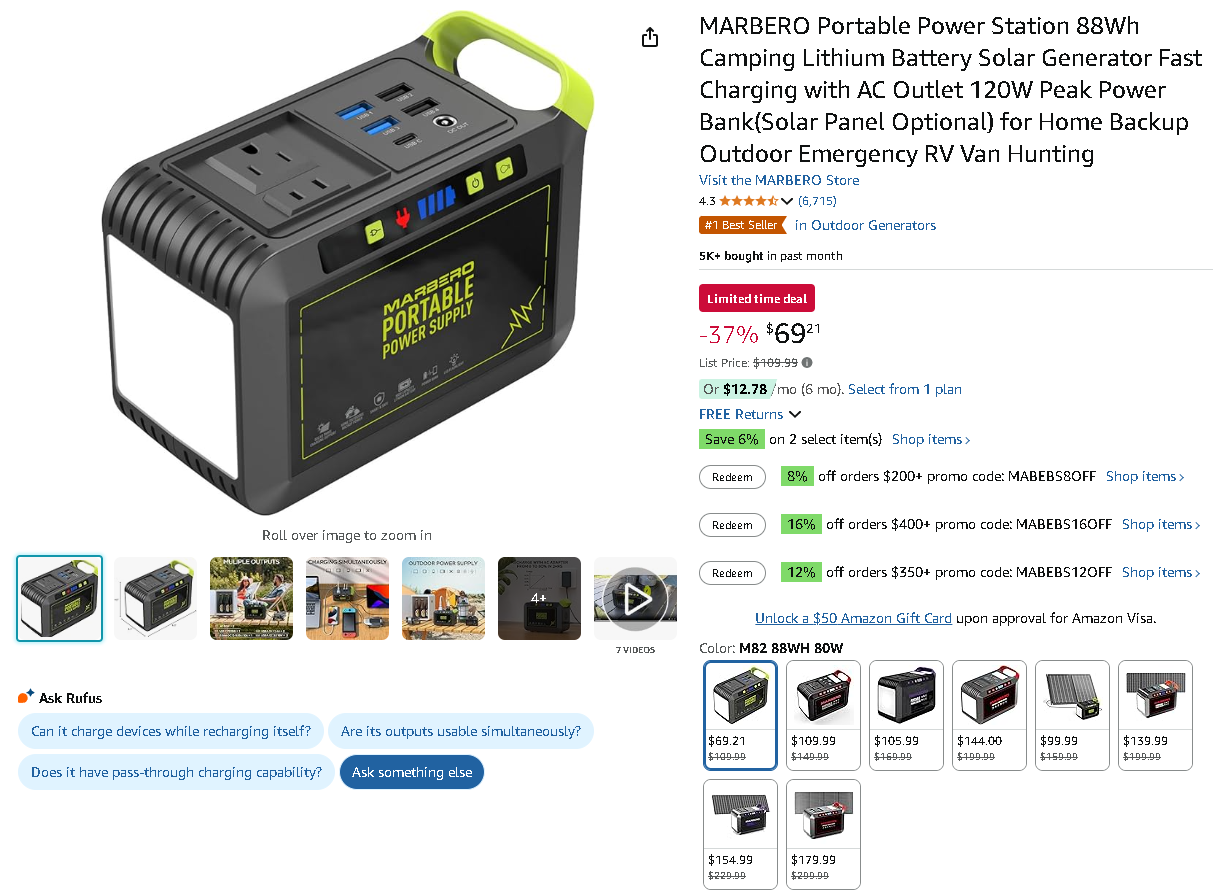
Task: Show the dimensions diagram thumbnail
Action: tap(155, 598)
